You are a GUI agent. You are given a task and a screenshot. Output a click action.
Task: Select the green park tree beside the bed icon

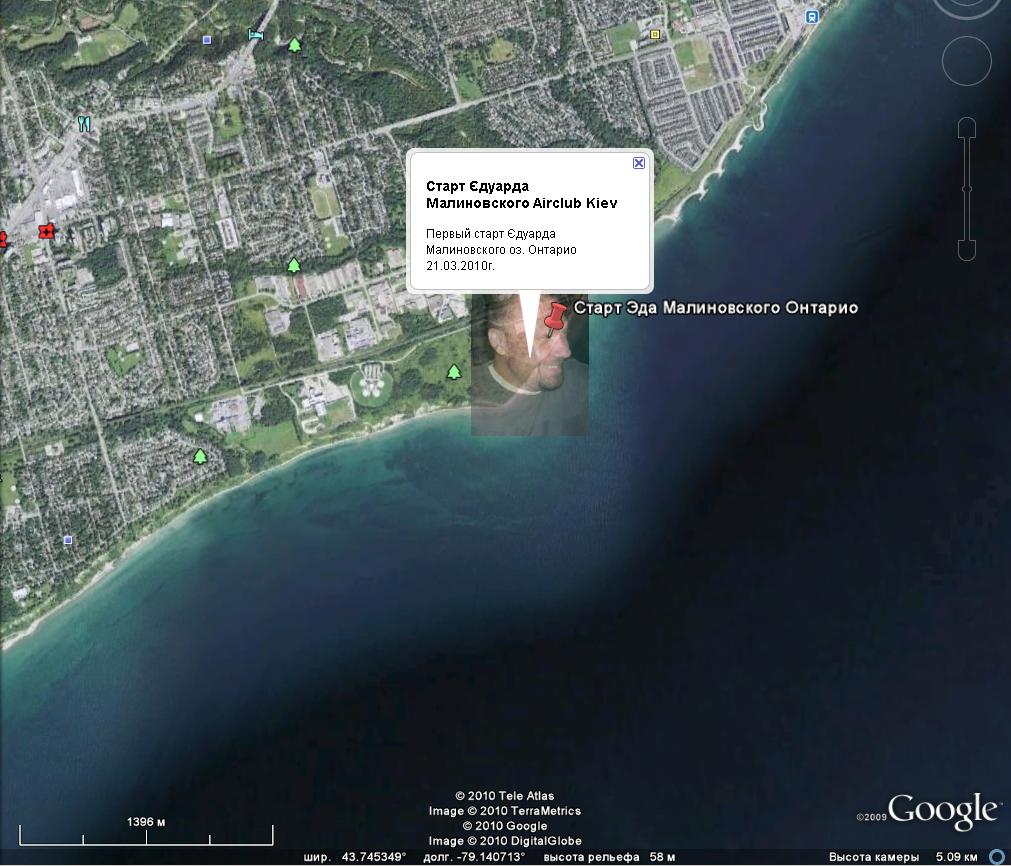pyautogui.click(x=294, y=45)
